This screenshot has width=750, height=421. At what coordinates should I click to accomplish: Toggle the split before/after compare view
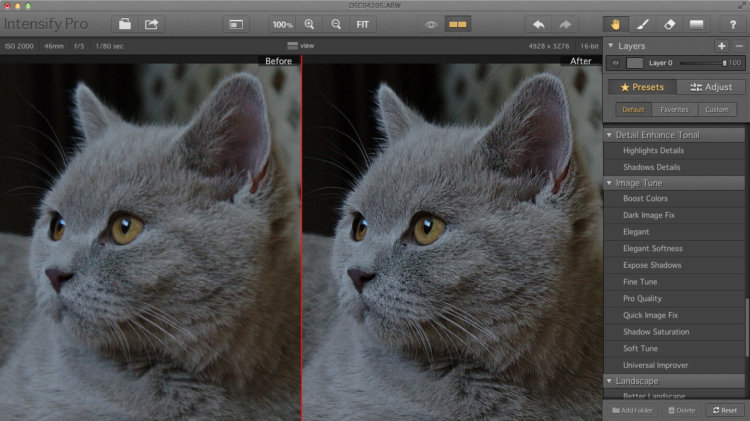(458, 24)
